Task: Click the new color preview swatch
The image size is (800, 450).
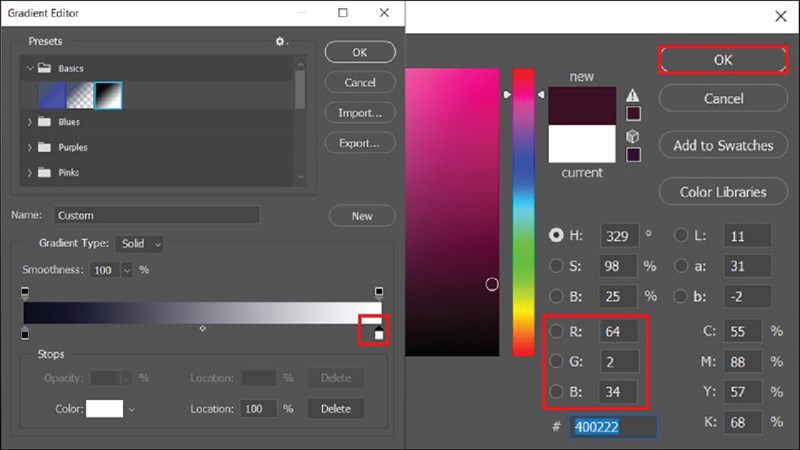Action: coord(582,106)
